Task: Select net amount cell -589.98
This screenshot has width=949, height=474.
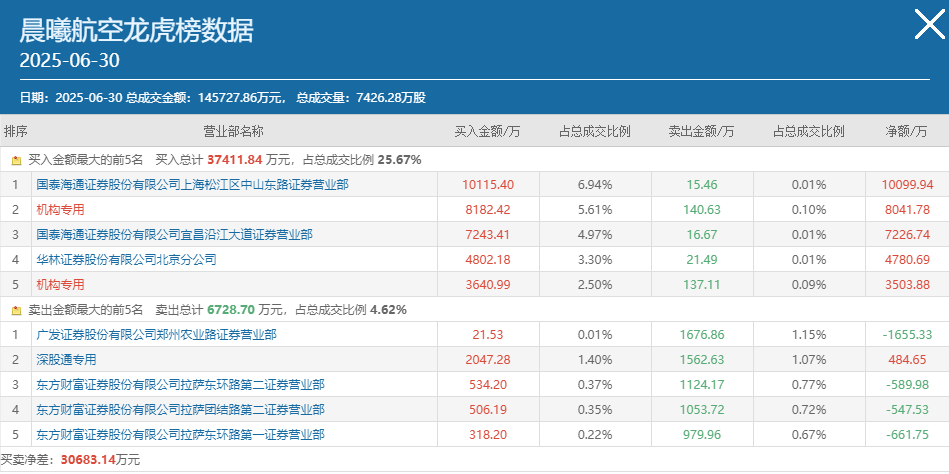Action: pyautogui.click(x=907, y=384)
